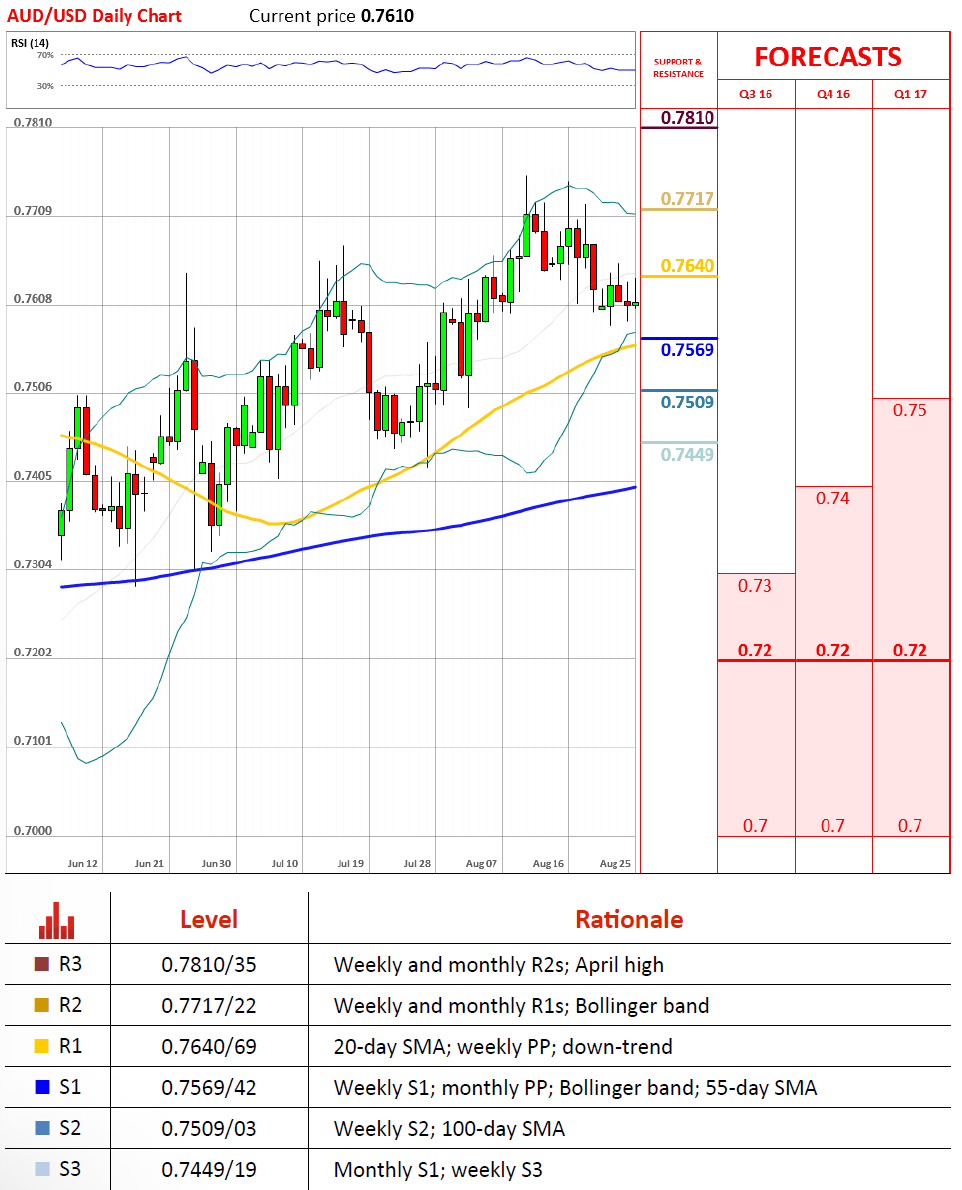Click the Rationale column header
The height and width of the screenshot is (1190, 962).
coord(629,920)
